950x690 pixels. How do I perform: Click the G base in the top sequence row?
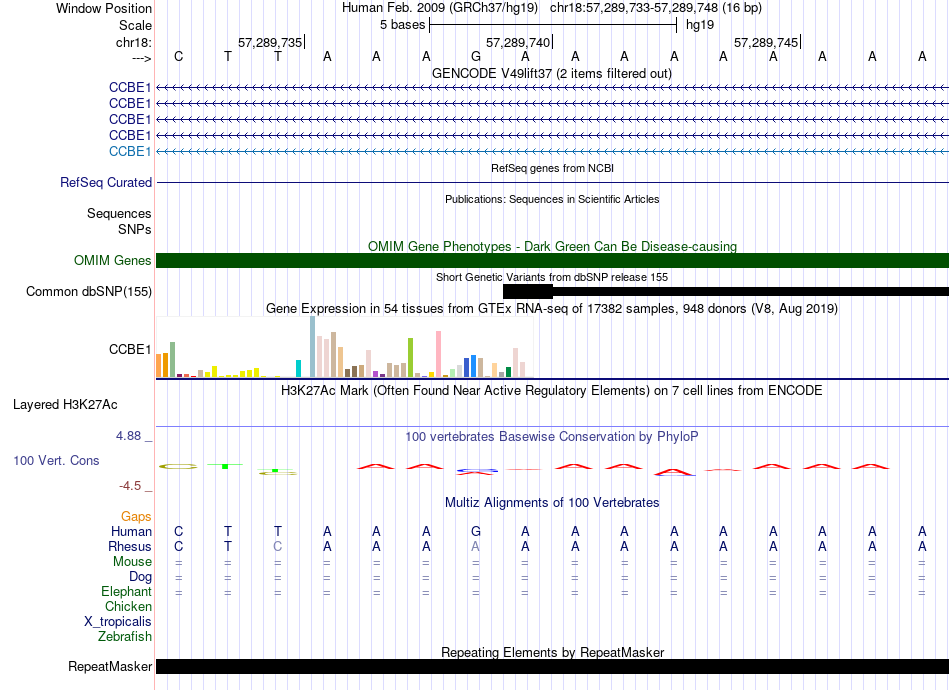click(476, 57)
